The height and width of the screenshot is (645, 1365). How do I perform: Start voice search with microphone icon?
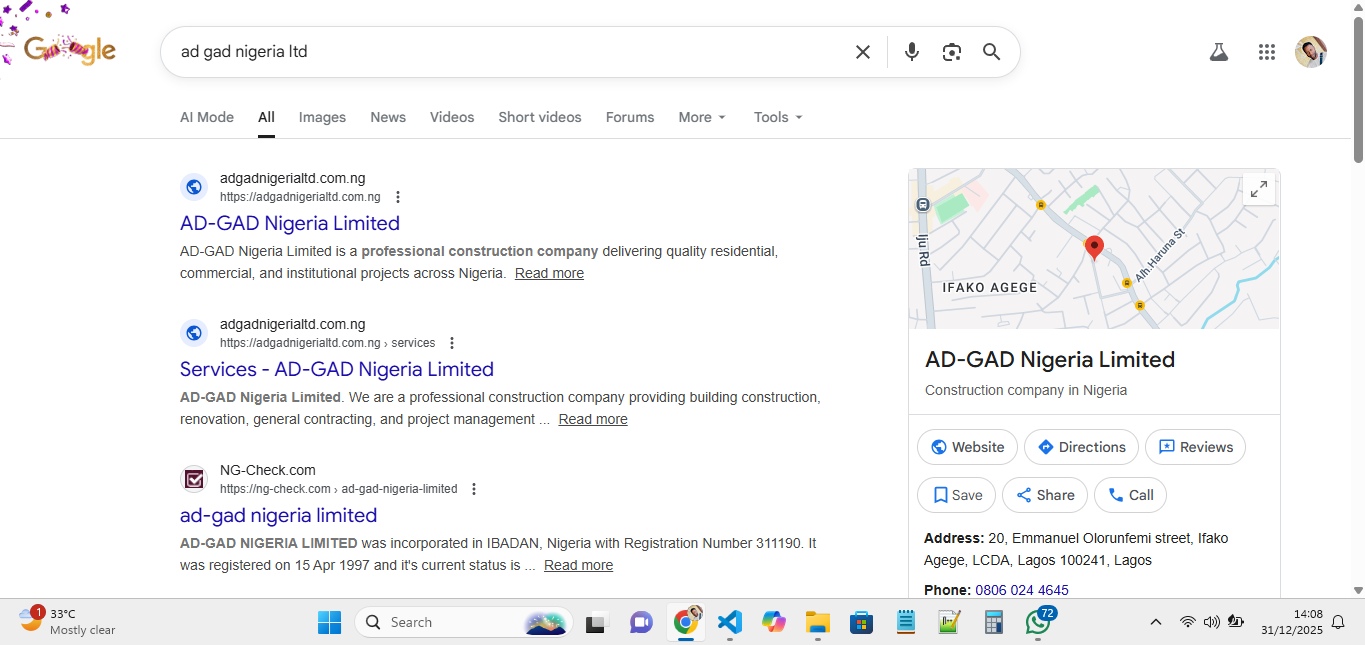pyautogui.click(x=911, y=52)
